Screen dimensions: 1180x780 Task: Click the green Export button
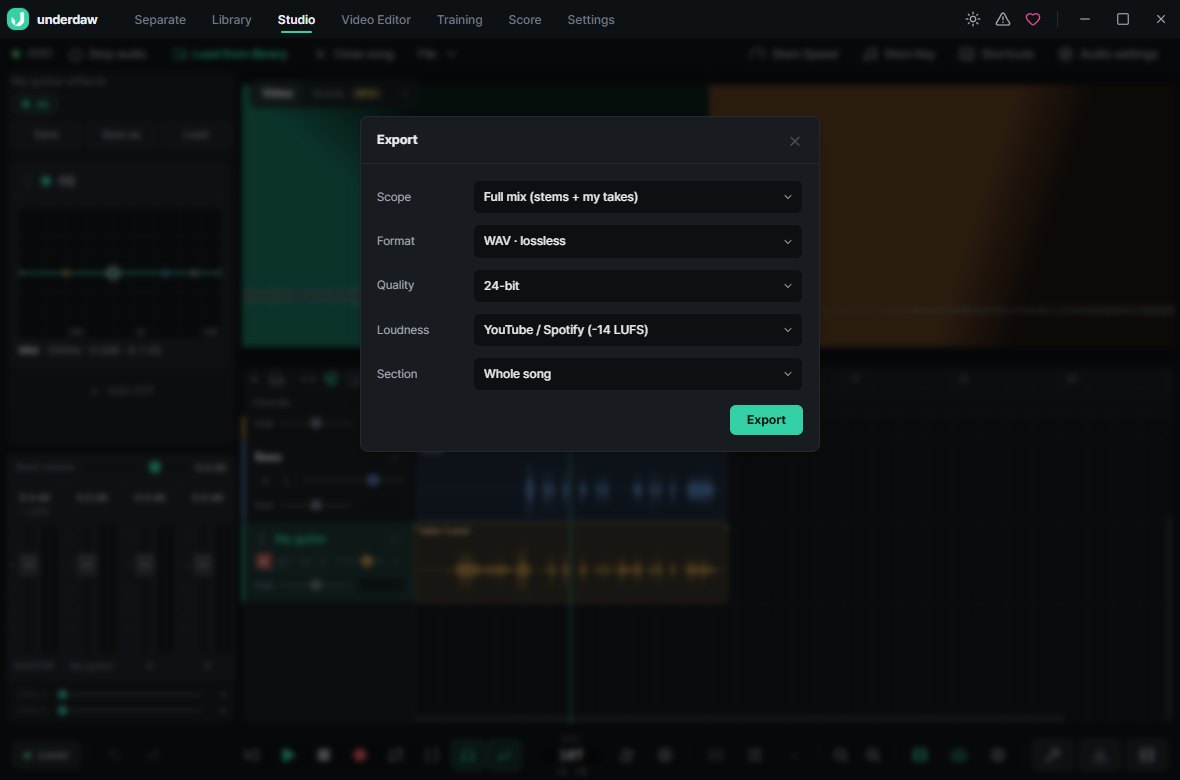pos(766,420)
